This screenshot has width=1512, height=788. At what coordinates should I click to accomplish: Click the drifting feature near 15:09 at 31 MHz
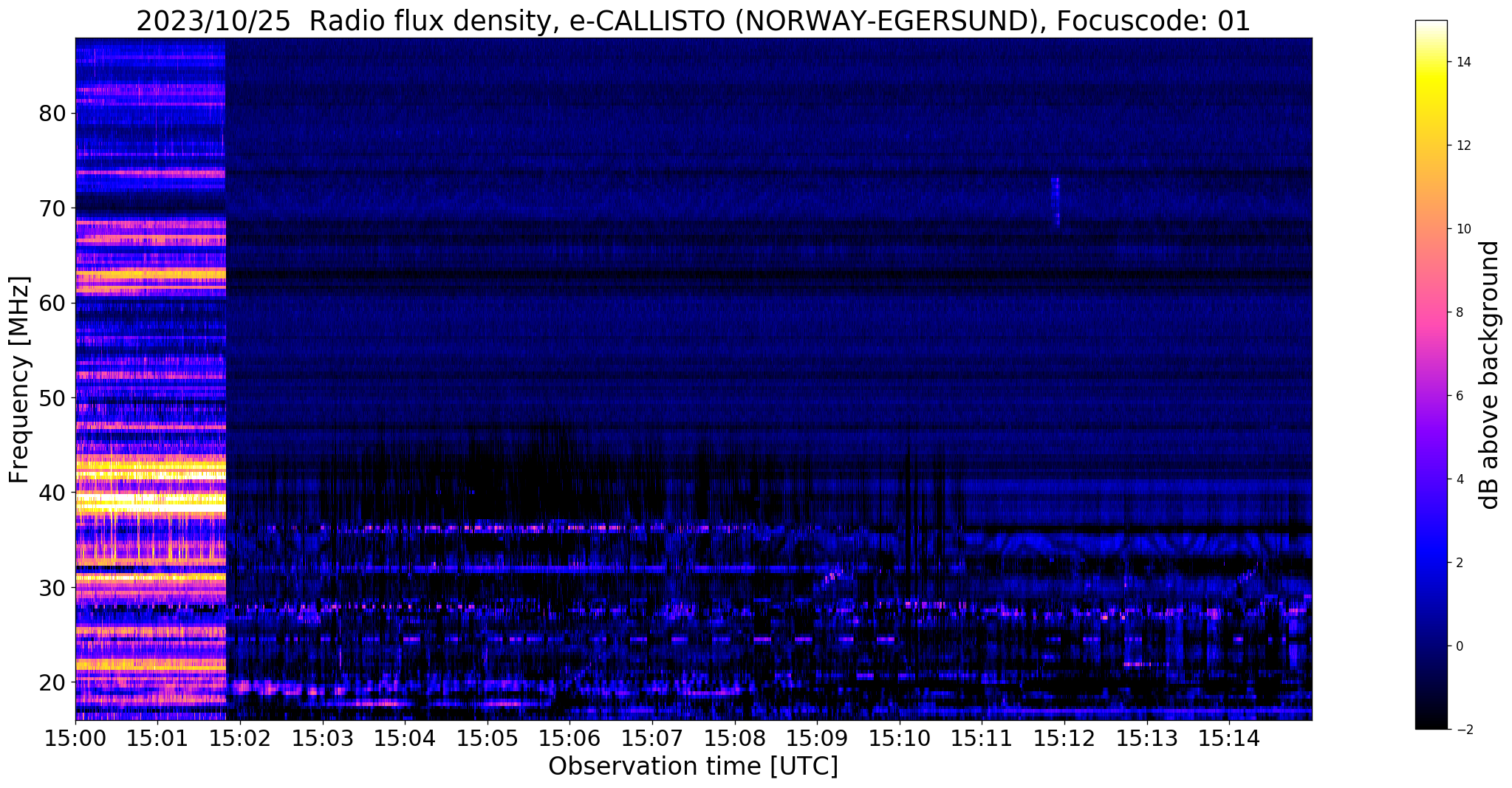point(833,576)
